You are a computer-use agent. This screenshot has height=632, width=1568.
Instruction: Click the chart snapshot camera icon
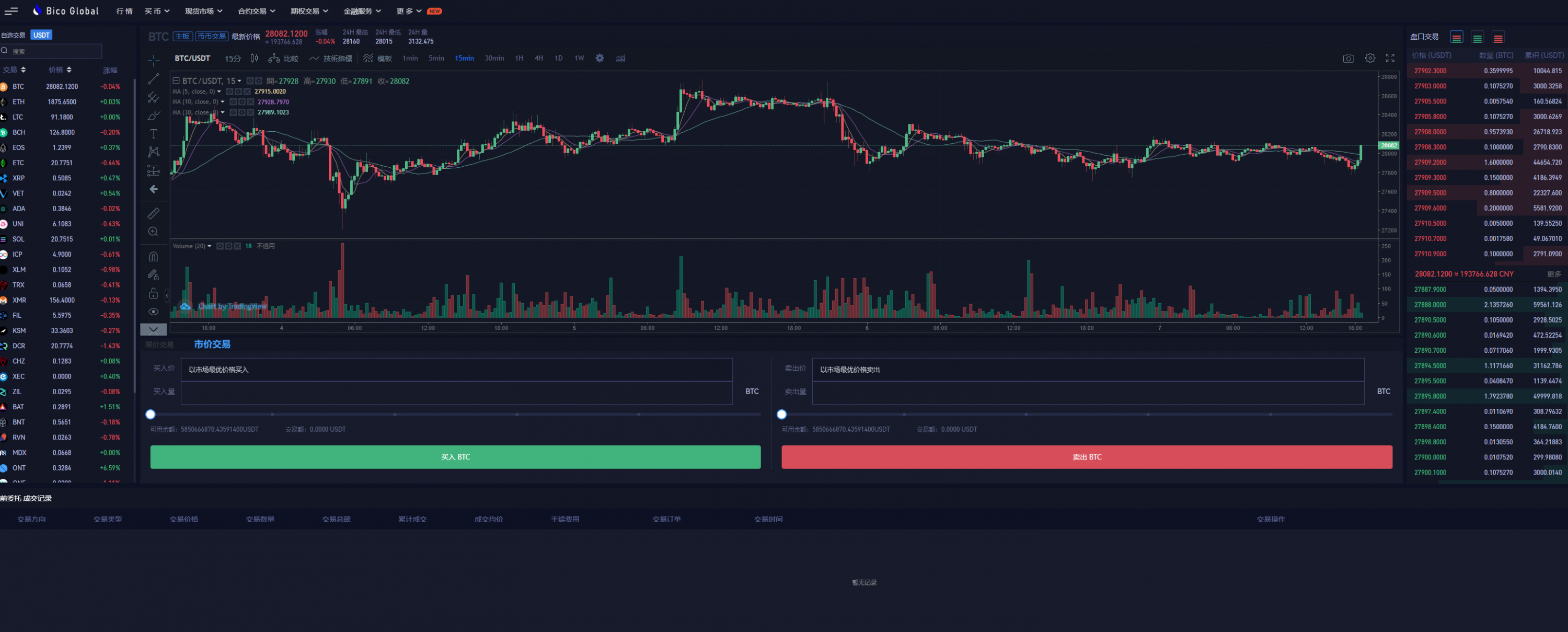click(x=1348, y=59)
